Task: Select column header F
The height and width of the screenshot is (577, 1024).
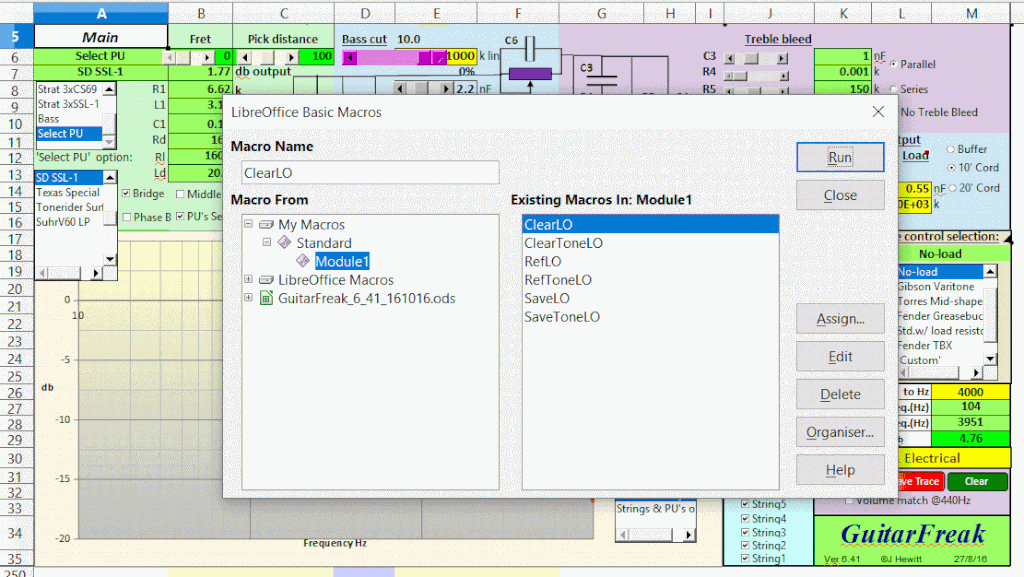Action: point(518,13)
